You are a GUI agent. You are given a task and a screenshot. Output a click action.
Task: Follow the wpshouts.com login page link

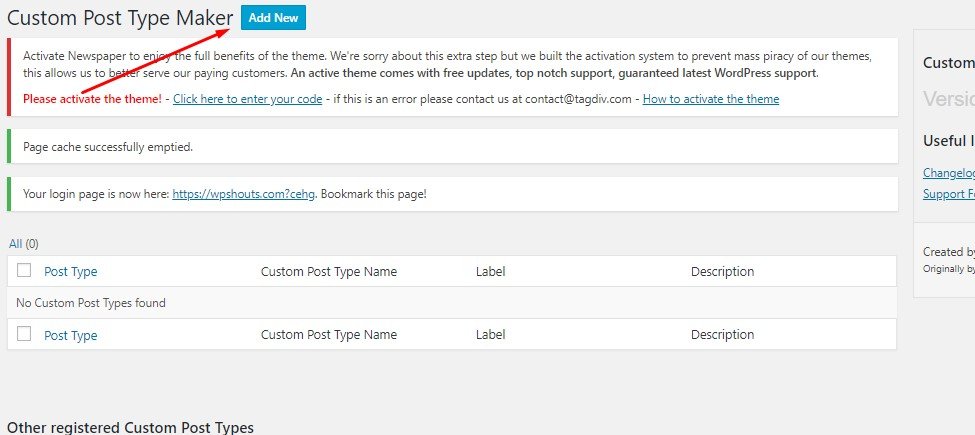click(x=244, y=194)
